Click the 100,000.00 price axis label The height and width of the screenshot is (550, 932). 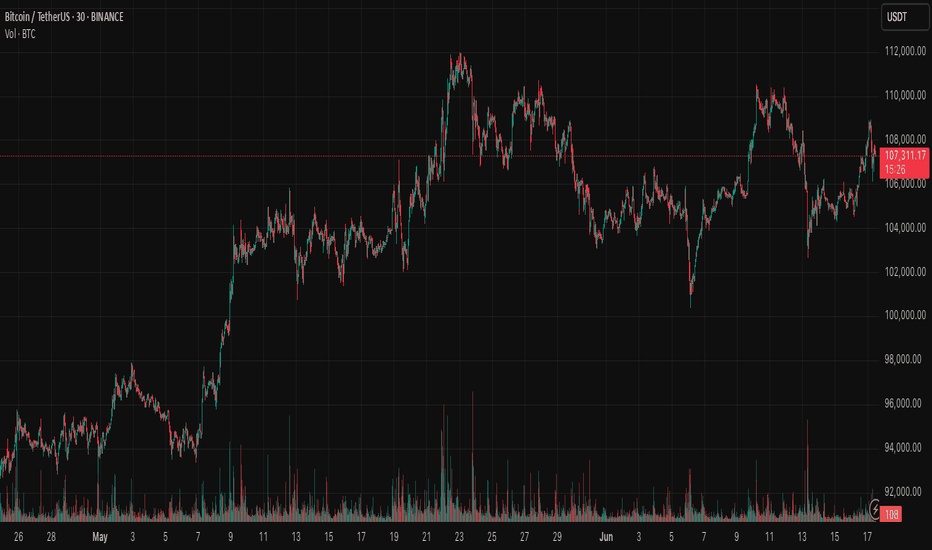(905, 315)
